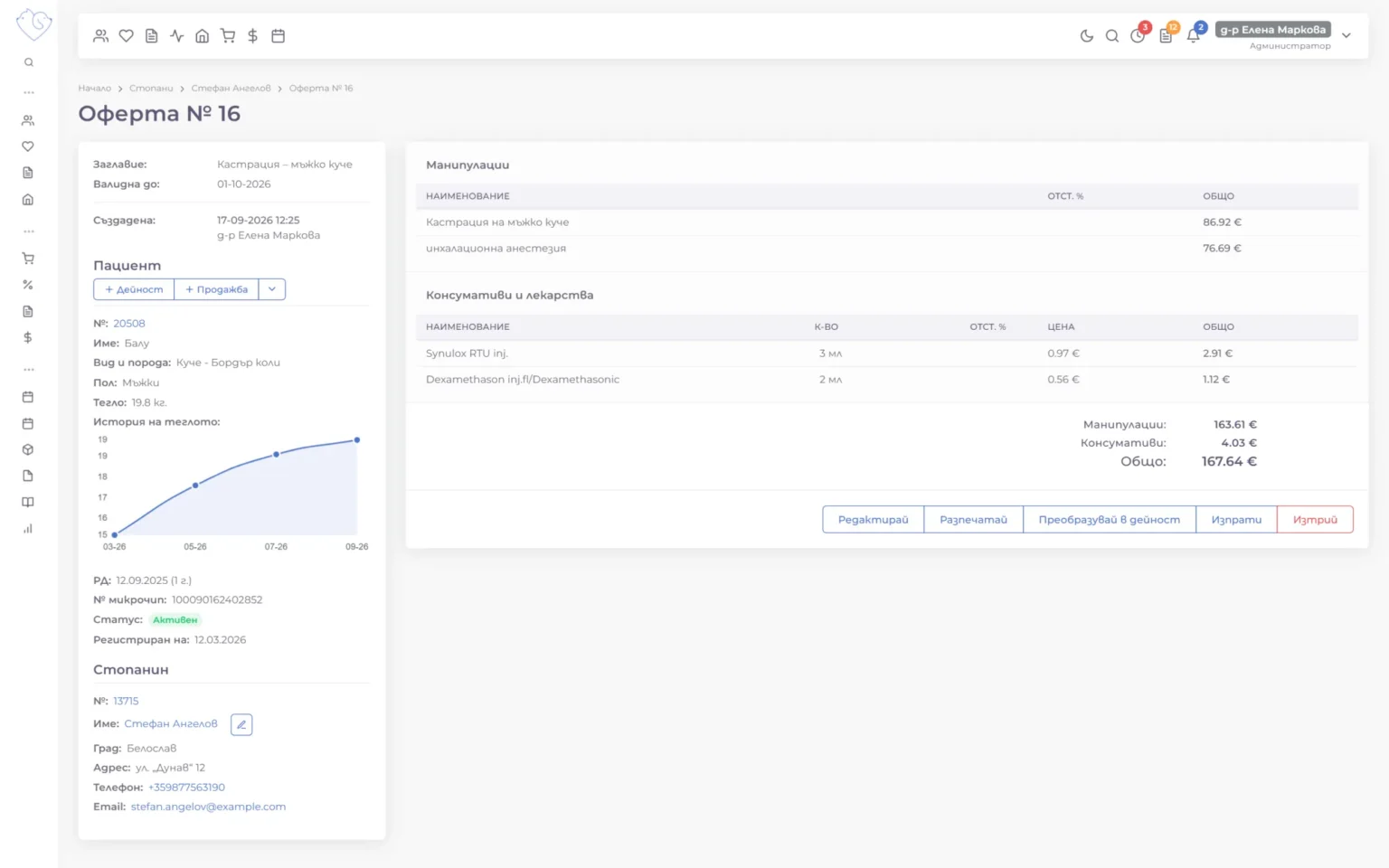Click the phone number +359877563190
Image resolution: width=1389 pixels, height=868 pixels.
[186, 788]
